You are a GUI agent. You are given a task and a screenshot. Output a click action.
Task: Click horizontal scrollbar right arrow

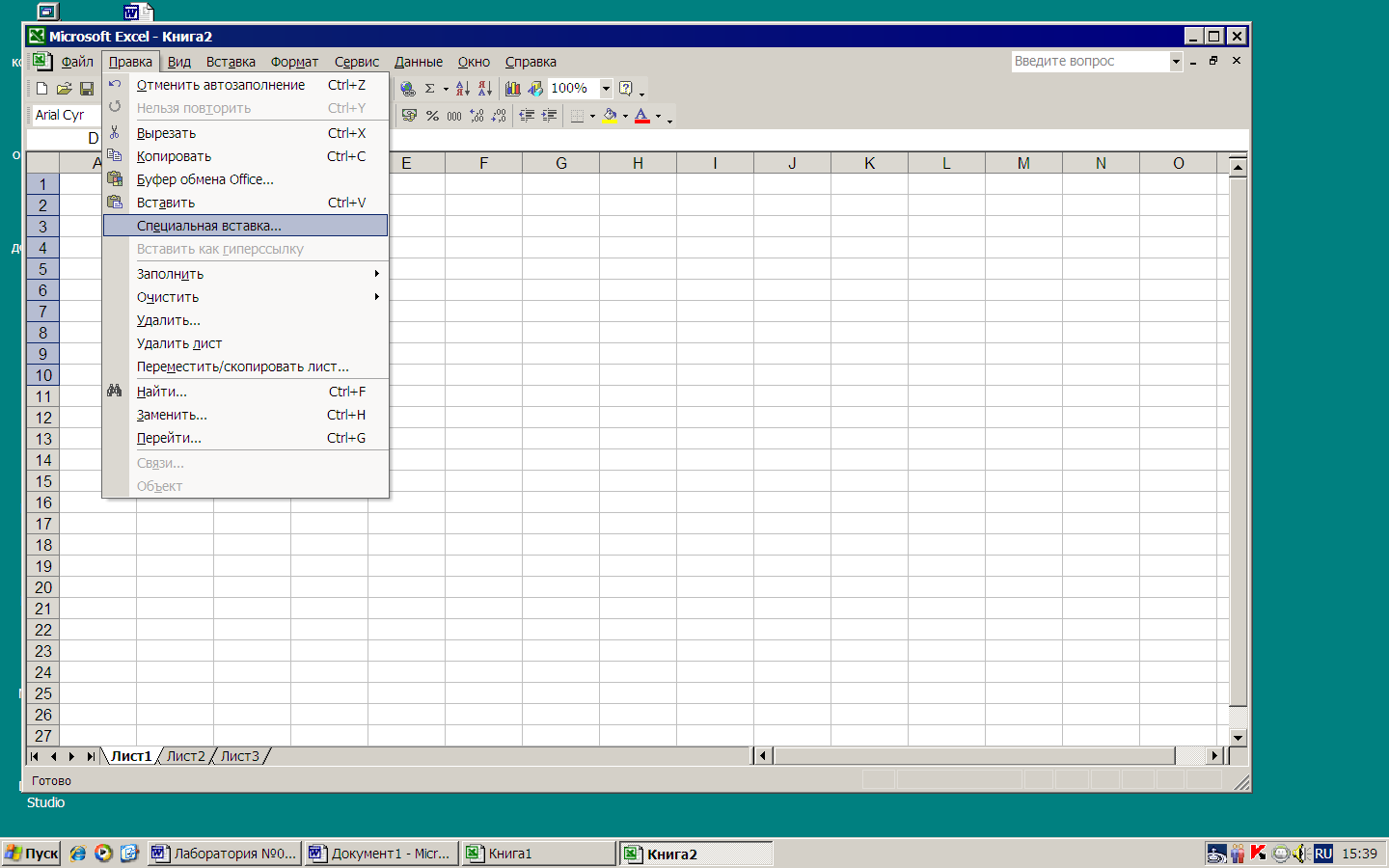tap(1215, 756)
